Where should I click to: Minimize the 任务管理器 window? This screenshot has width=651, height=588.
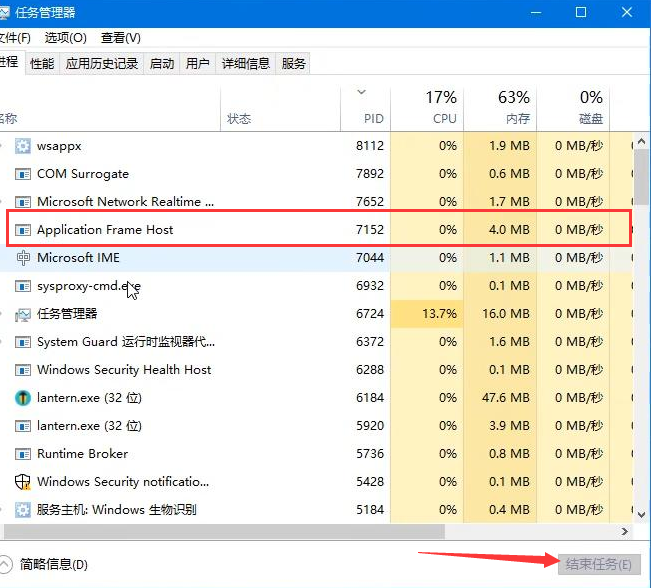(x=536, y=12)
